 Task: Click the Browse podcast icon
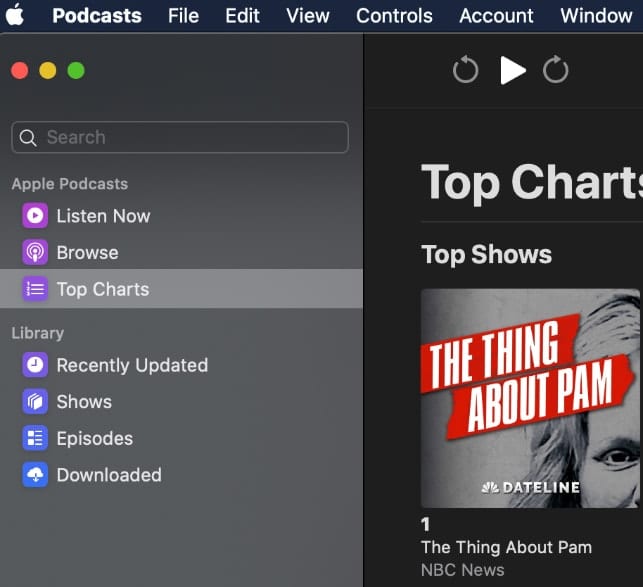click(x=35, y=253)
